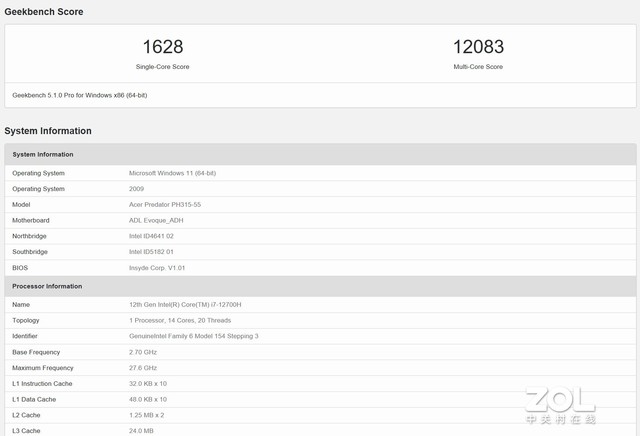Click the Northbridge row label
Viewport: 640px width, 436px height.
29,236
